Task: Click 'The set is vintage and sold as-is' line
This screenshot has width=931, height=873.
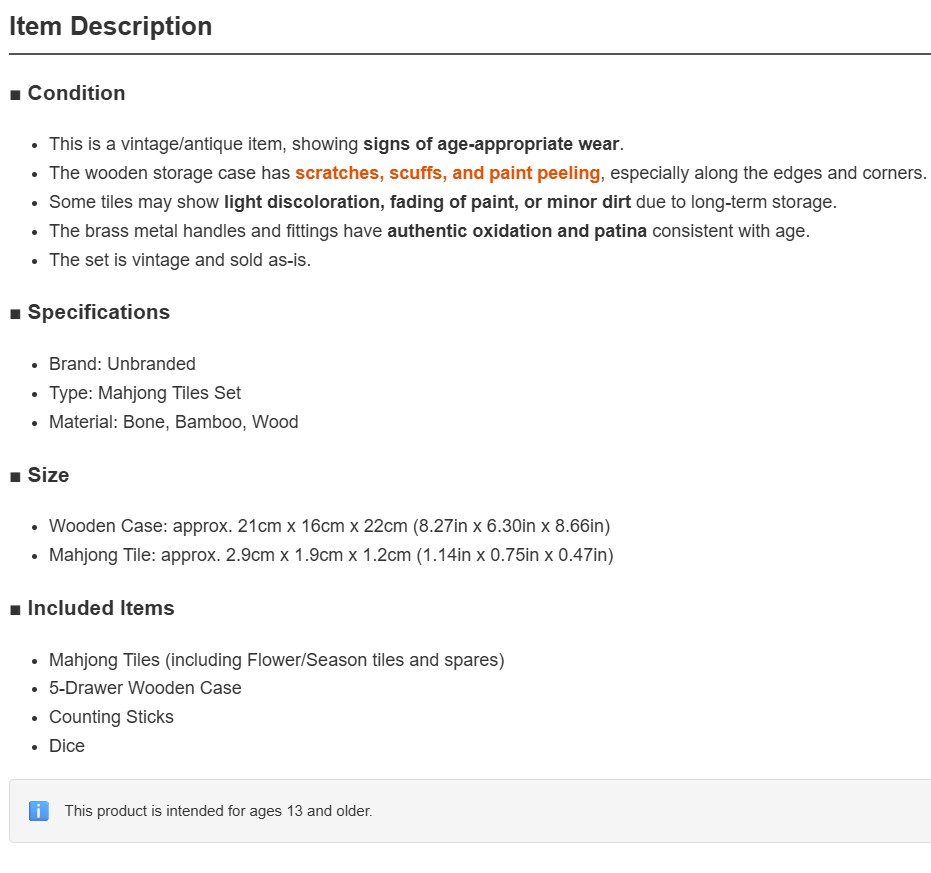Action: [180, 260]
